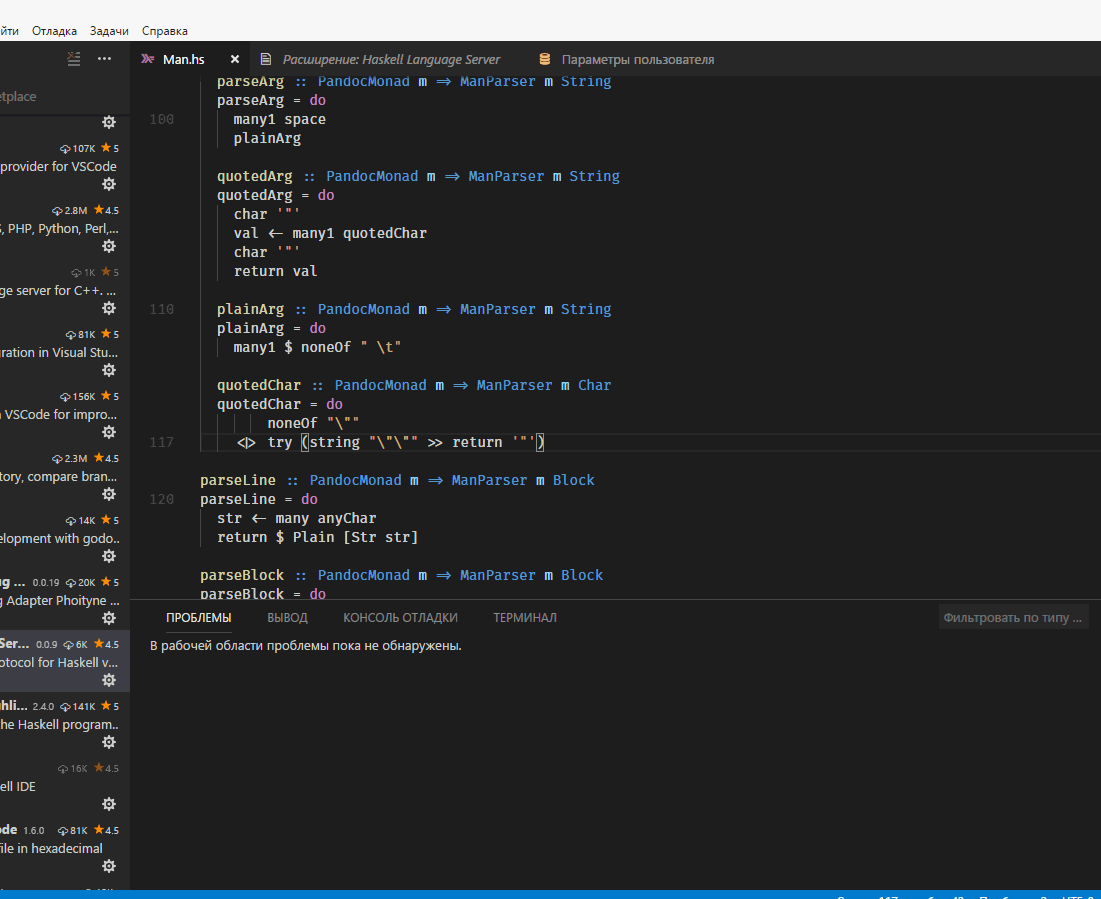Open gear menu for 'VSCode for impro...' extension
1101x899 pixels.
tap(109, 432)
